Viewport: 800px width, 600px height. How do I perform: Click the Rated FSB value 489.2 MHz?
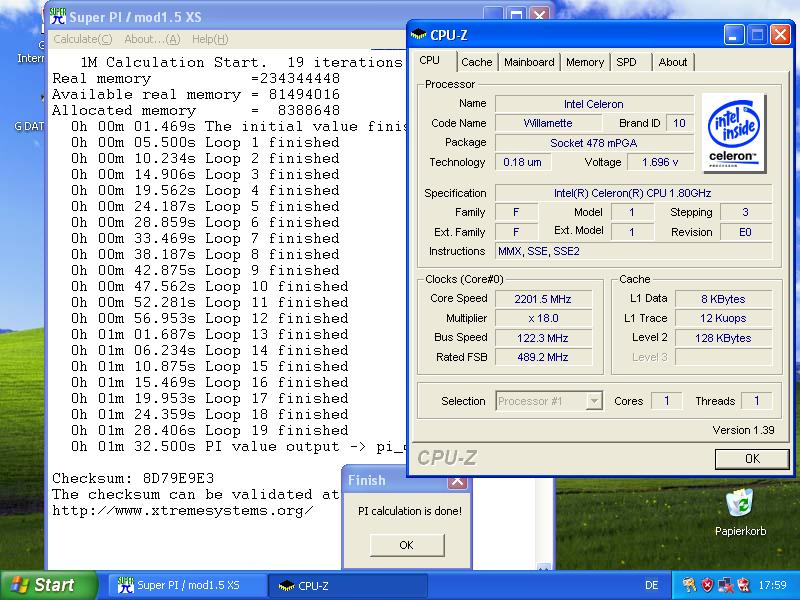(x=543, y=357)
